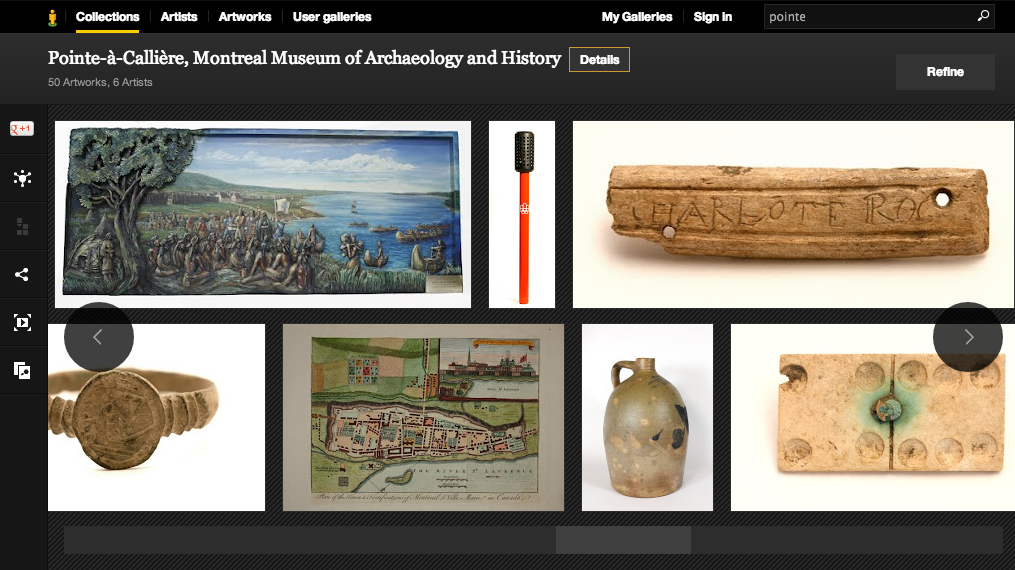Click the lightbulb discover icon in sidebar
The image size is (1015, 570).
pos(23,178)
